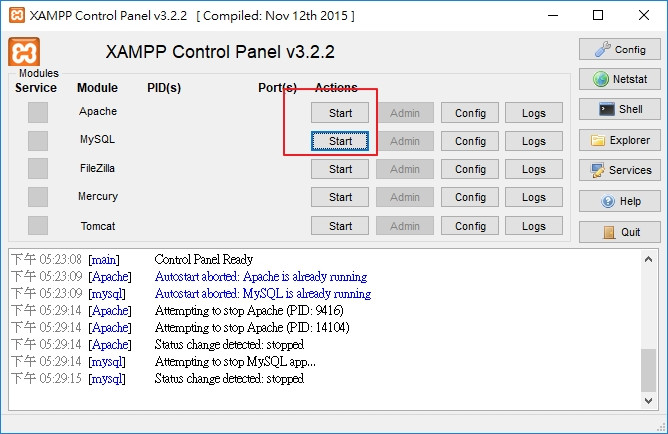This screenshot has height=434, width=668.
Task: Click XAMPP title bar icon
Action: (17, 15)
